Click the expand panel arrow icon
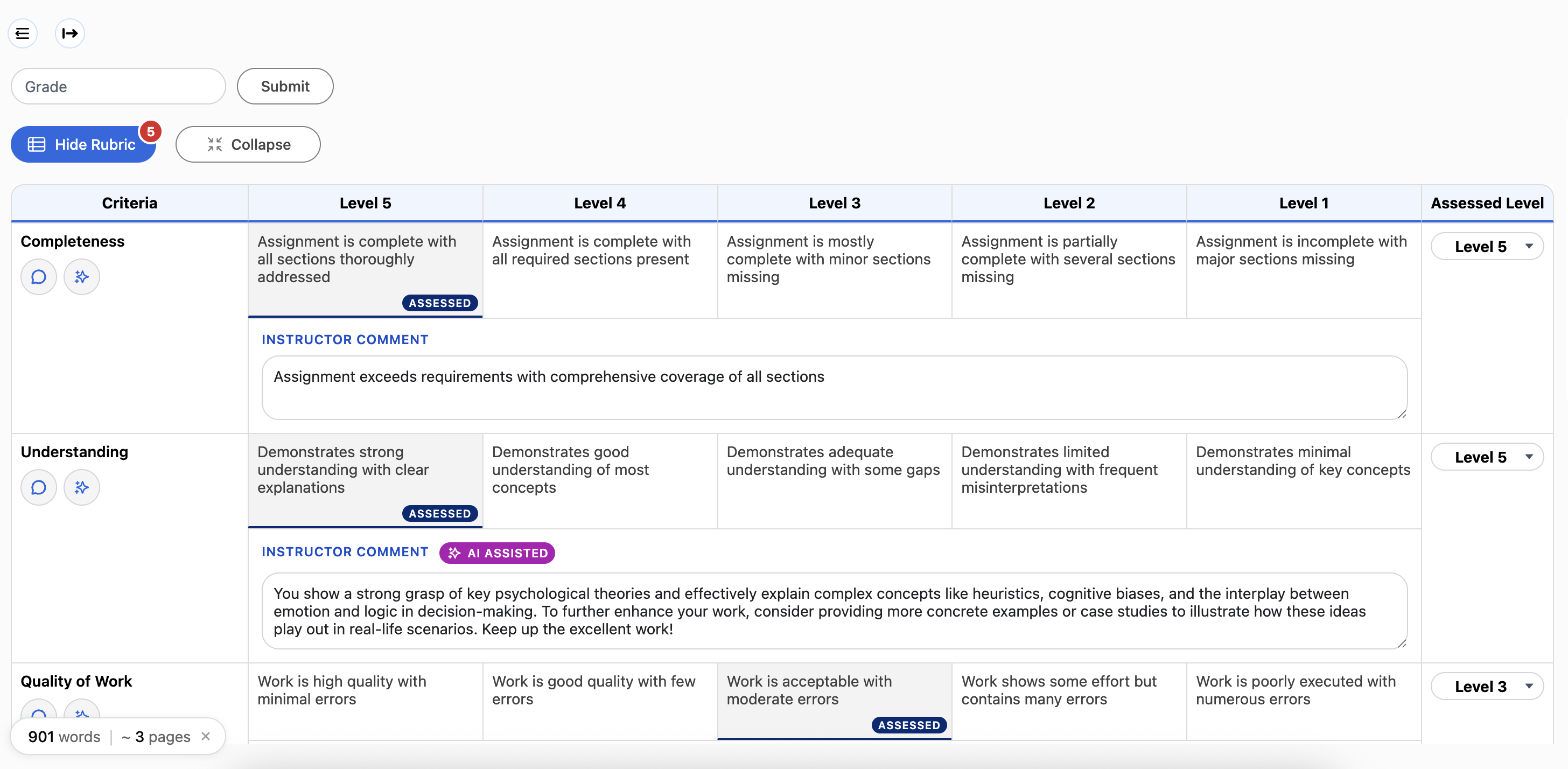1568x769 pixels. tap(70, 33)
